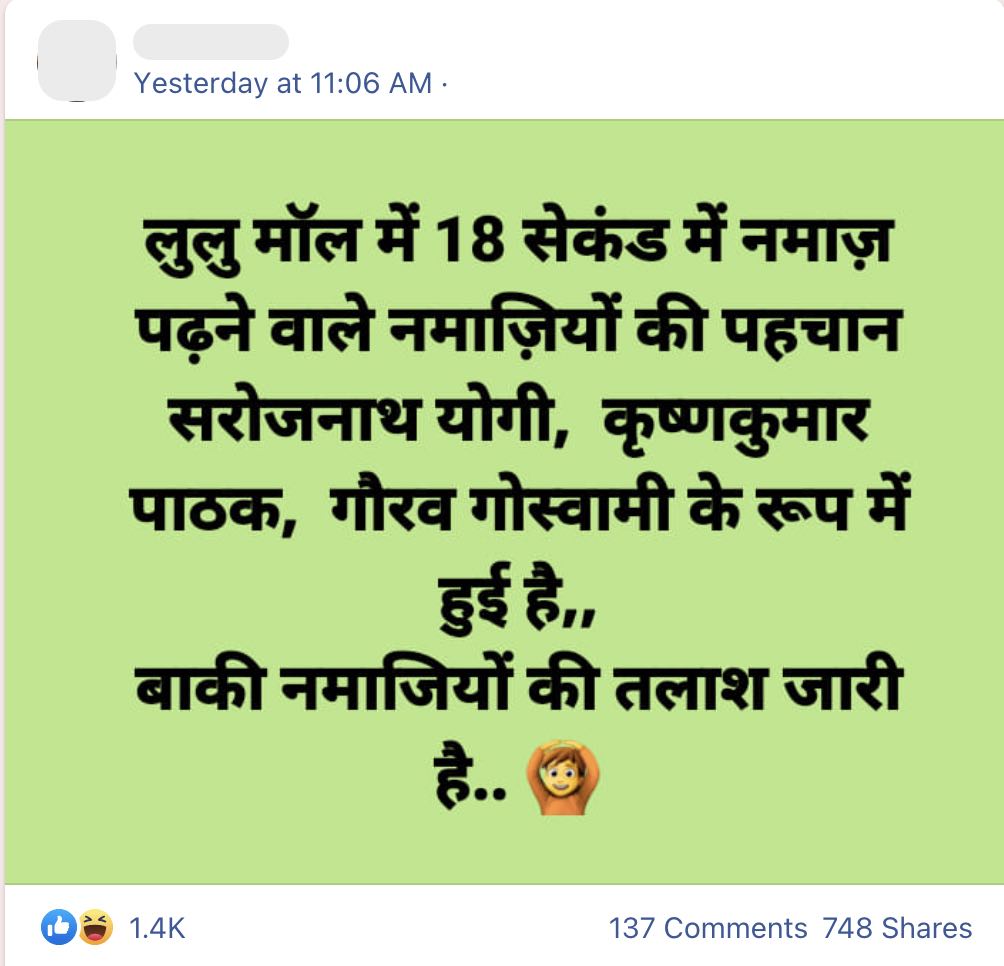Click the blurred profile picture avatar
The width and height of the screenshot is (1004, 966).
point(77,60)
